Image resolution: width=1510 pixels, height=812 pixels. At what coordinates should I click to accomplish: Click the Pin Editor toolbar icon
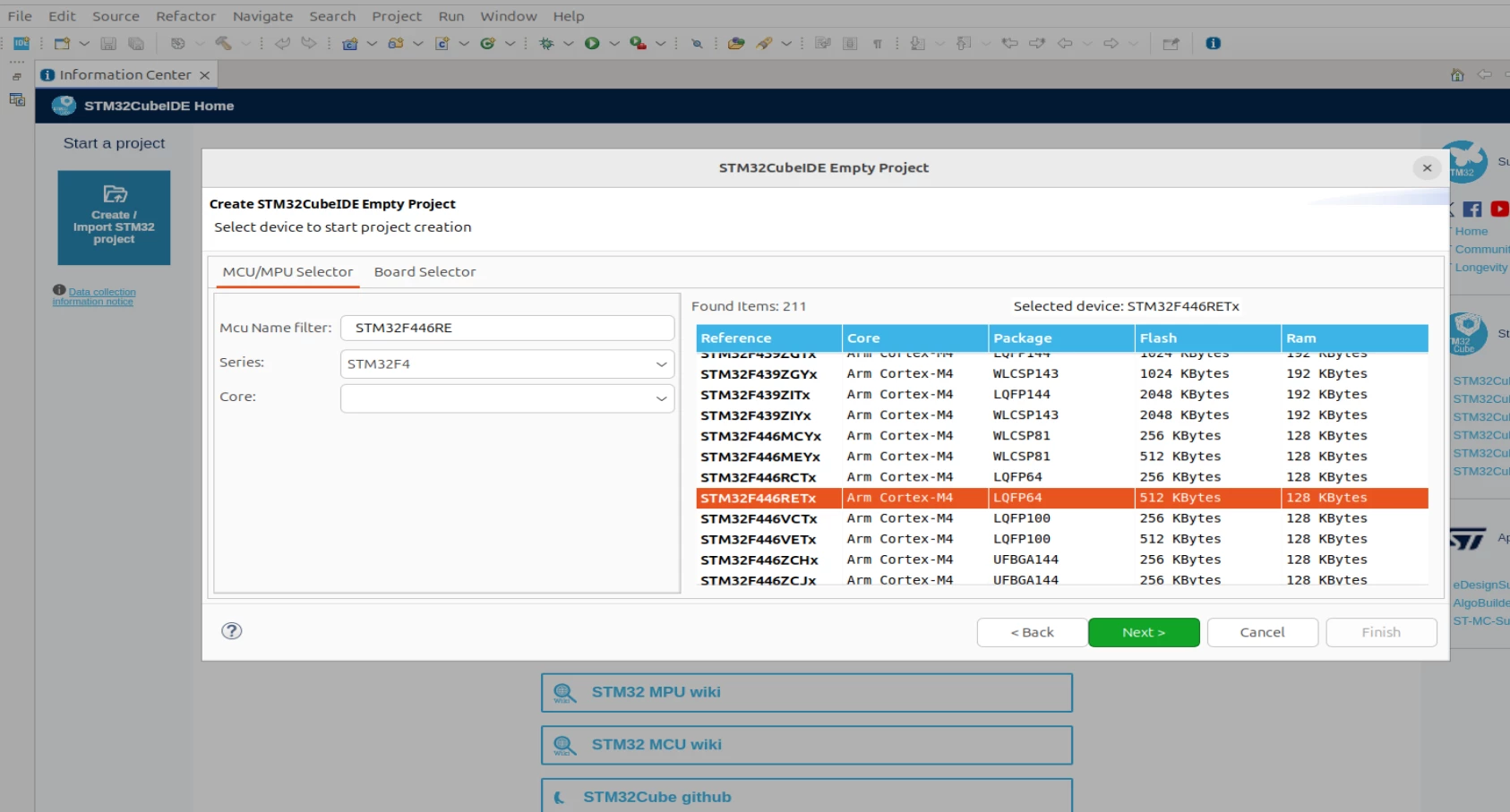1171,43
